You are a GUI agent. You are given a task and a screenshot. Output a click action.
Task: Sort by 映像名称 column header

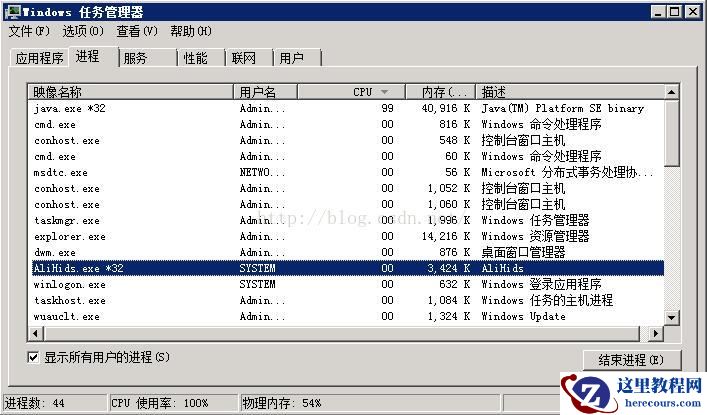pyautogui.click(x=130, y=92)
